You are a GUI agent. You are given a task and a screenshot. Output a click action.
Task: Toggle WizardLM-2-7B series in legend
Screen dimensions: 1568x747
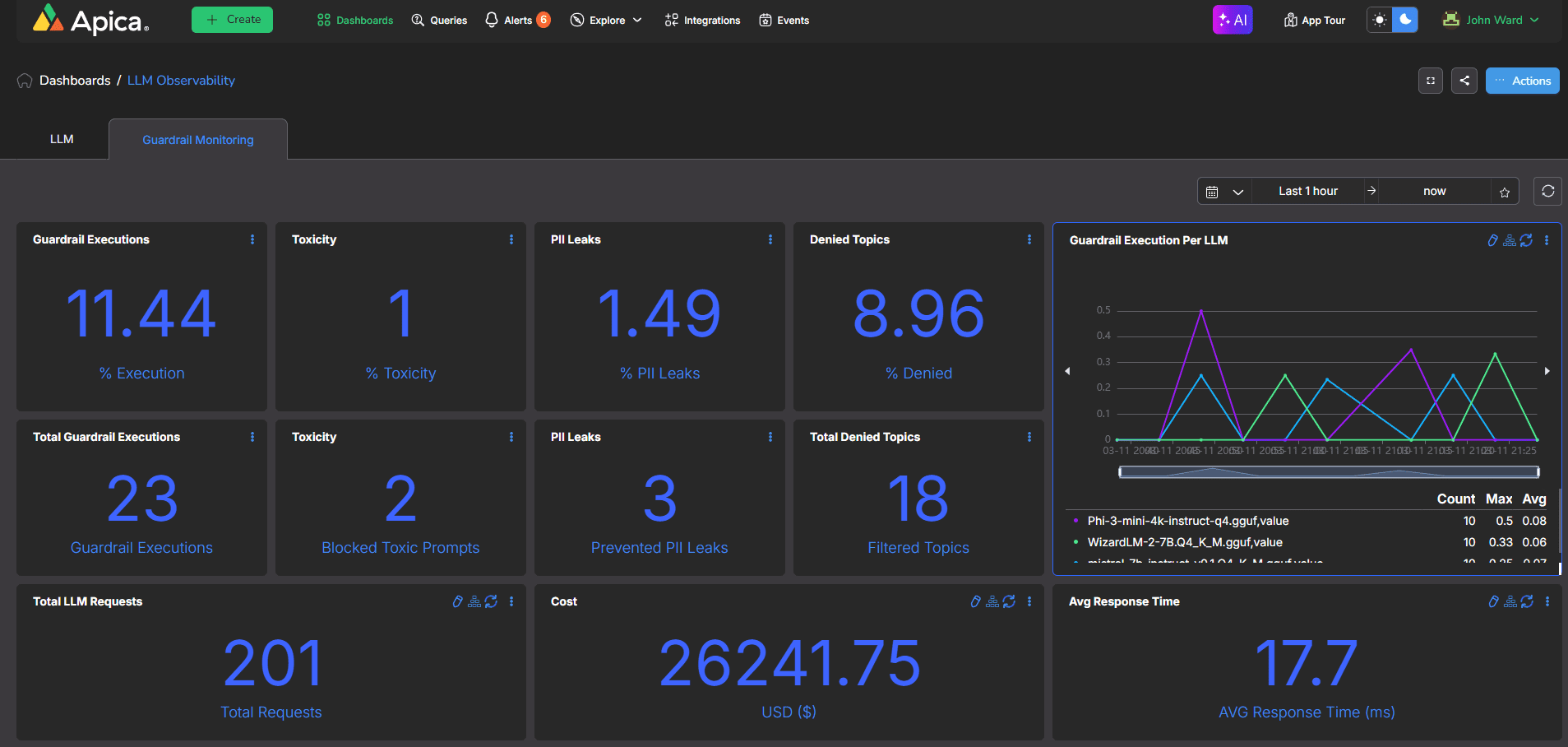tap(1185, 542)
